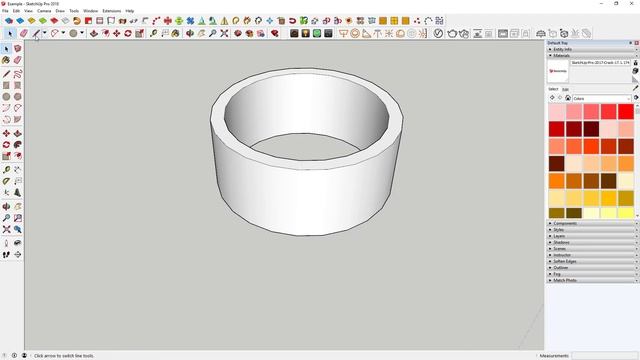Activate the Scale tool in left toolbar
This screenshot has width=640, height=360.
[6, 156]
